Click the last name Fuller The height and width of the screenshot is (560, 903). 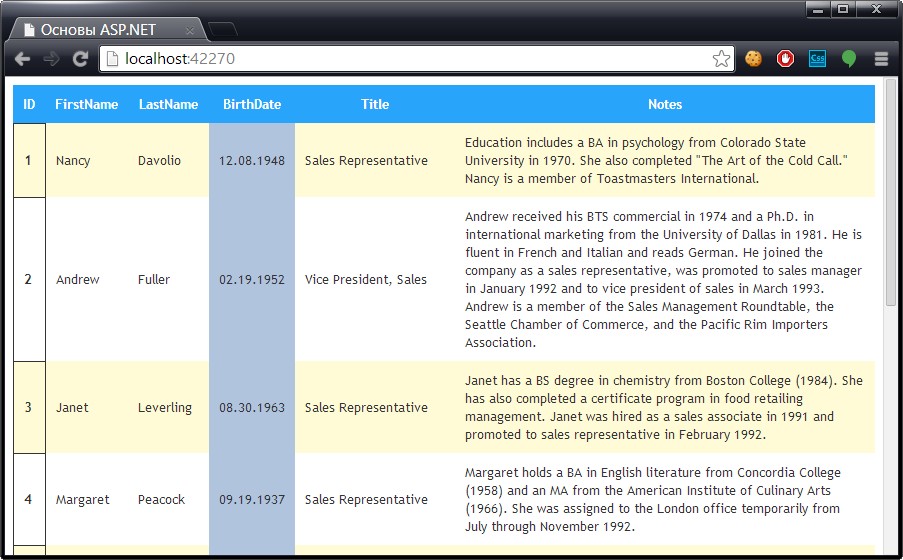(x=154, y=279)
